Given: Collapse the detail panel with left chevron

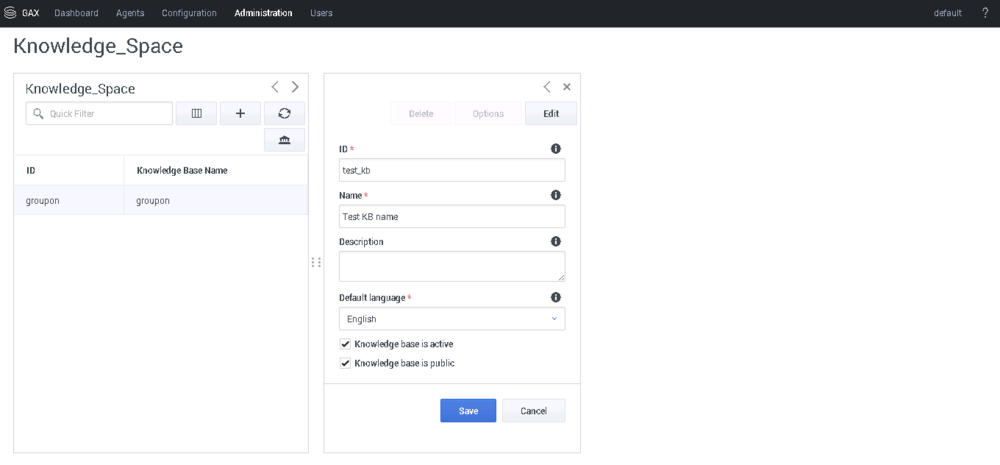Looking at the screenshot, I should [x=547, y=87].
